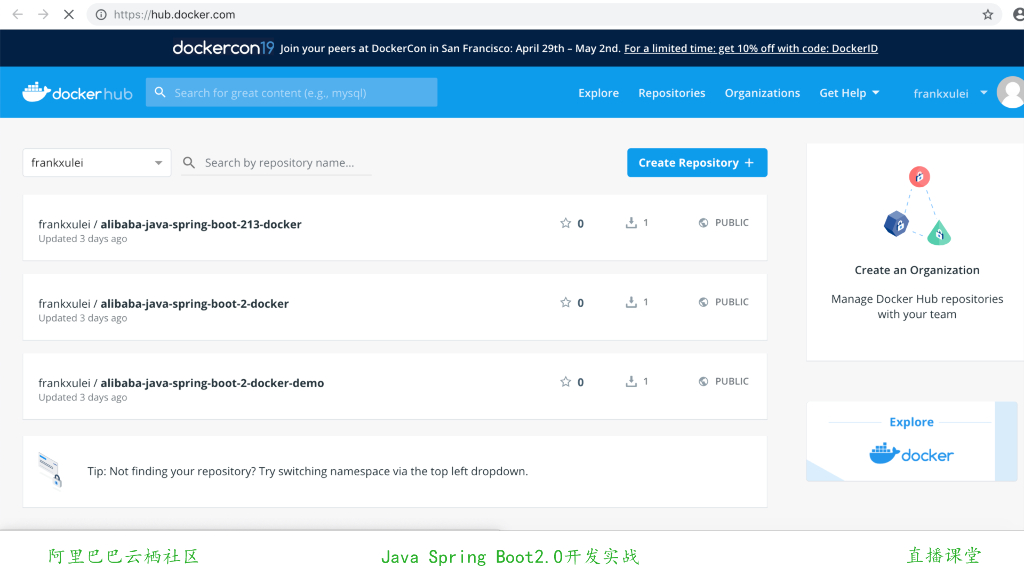The height and width of the screenshot is (576, 1024).
Task: Expand the Get Help dropdown
Action: (849, 92)
